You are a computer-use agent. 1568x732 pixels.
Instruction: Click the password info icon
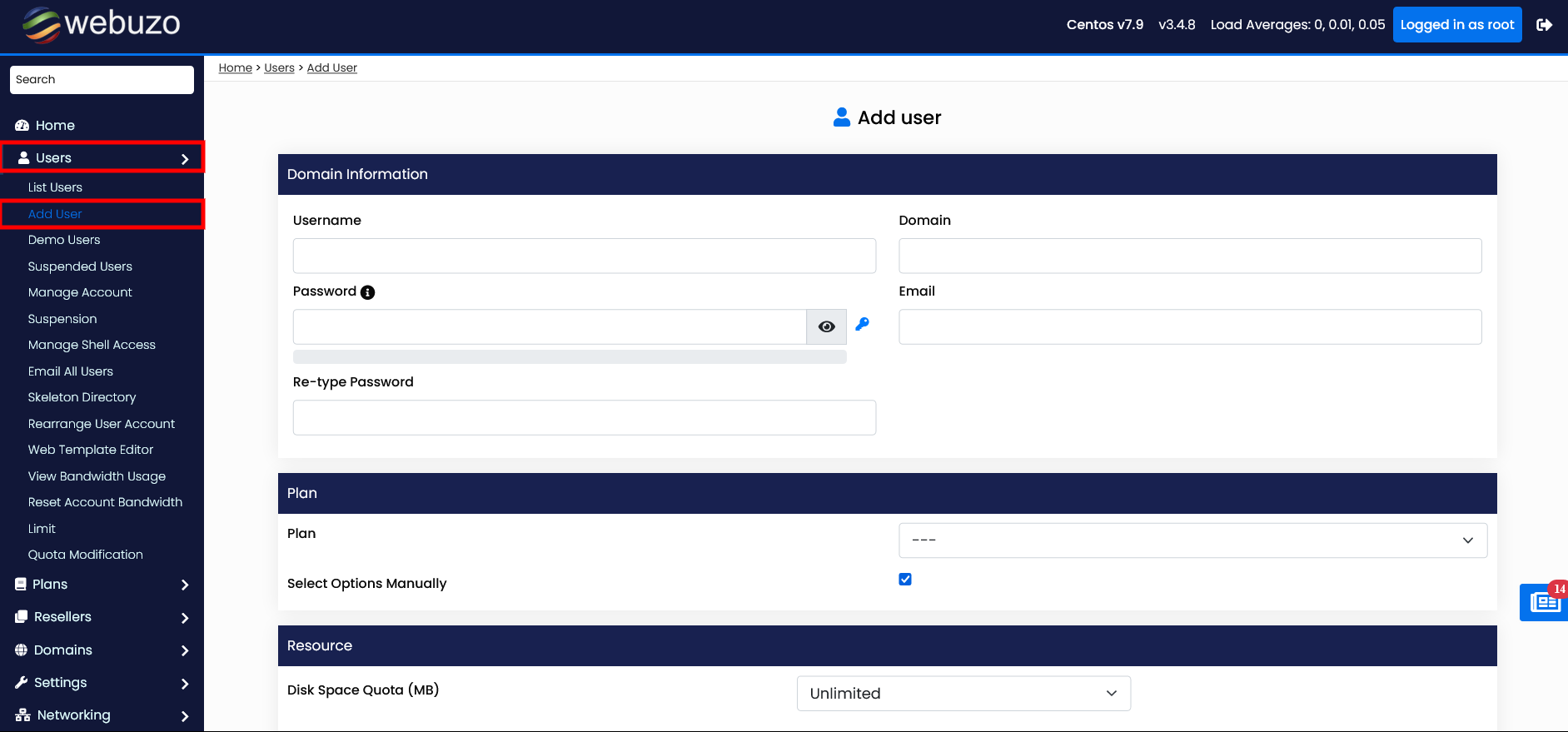367,292
